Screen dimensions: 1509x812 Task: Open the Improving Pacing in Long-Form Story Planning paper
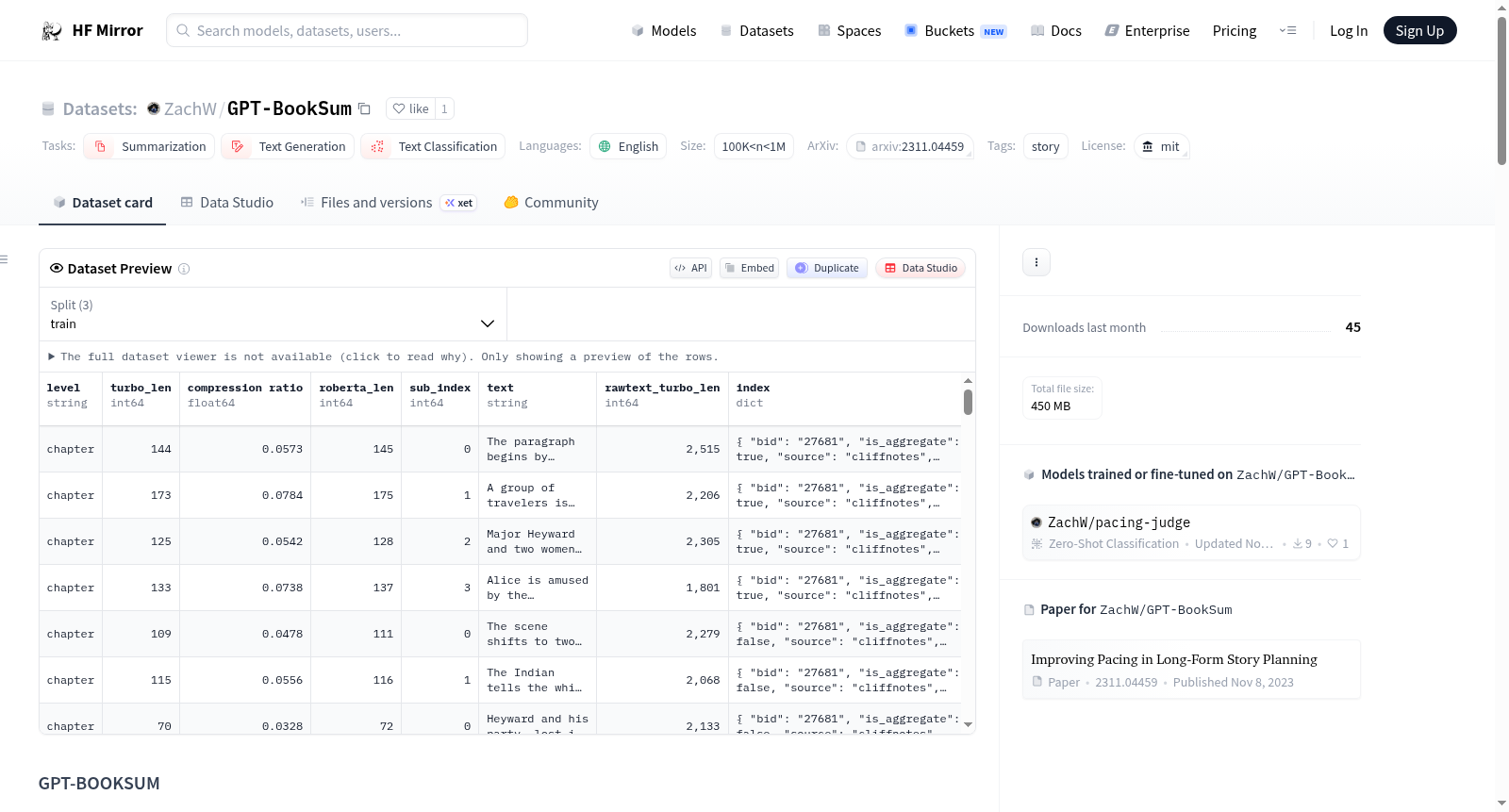coord(1191,670)
